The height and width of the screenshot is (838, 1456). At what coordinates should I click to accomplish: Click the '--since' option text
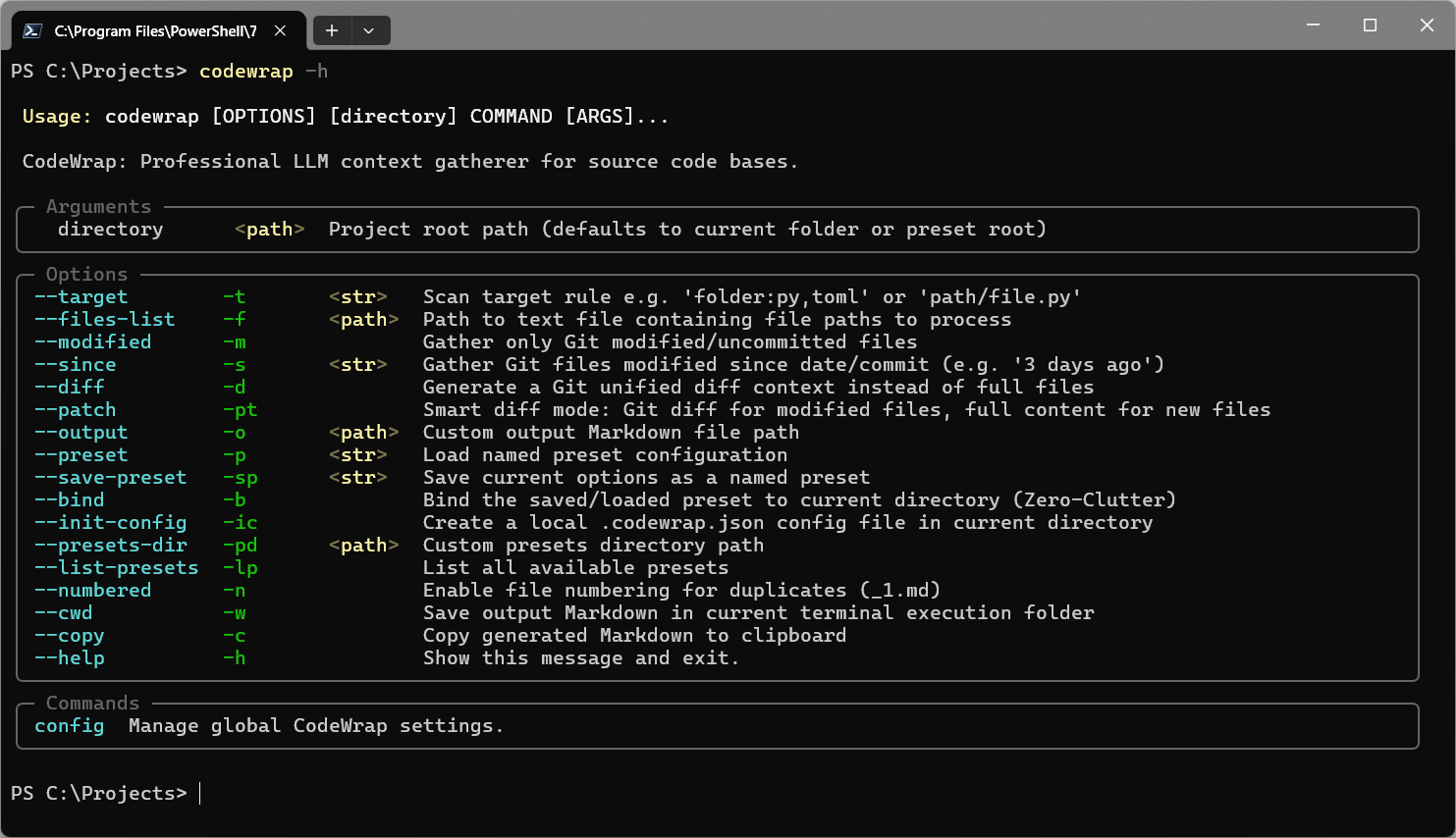coord(76,365)
